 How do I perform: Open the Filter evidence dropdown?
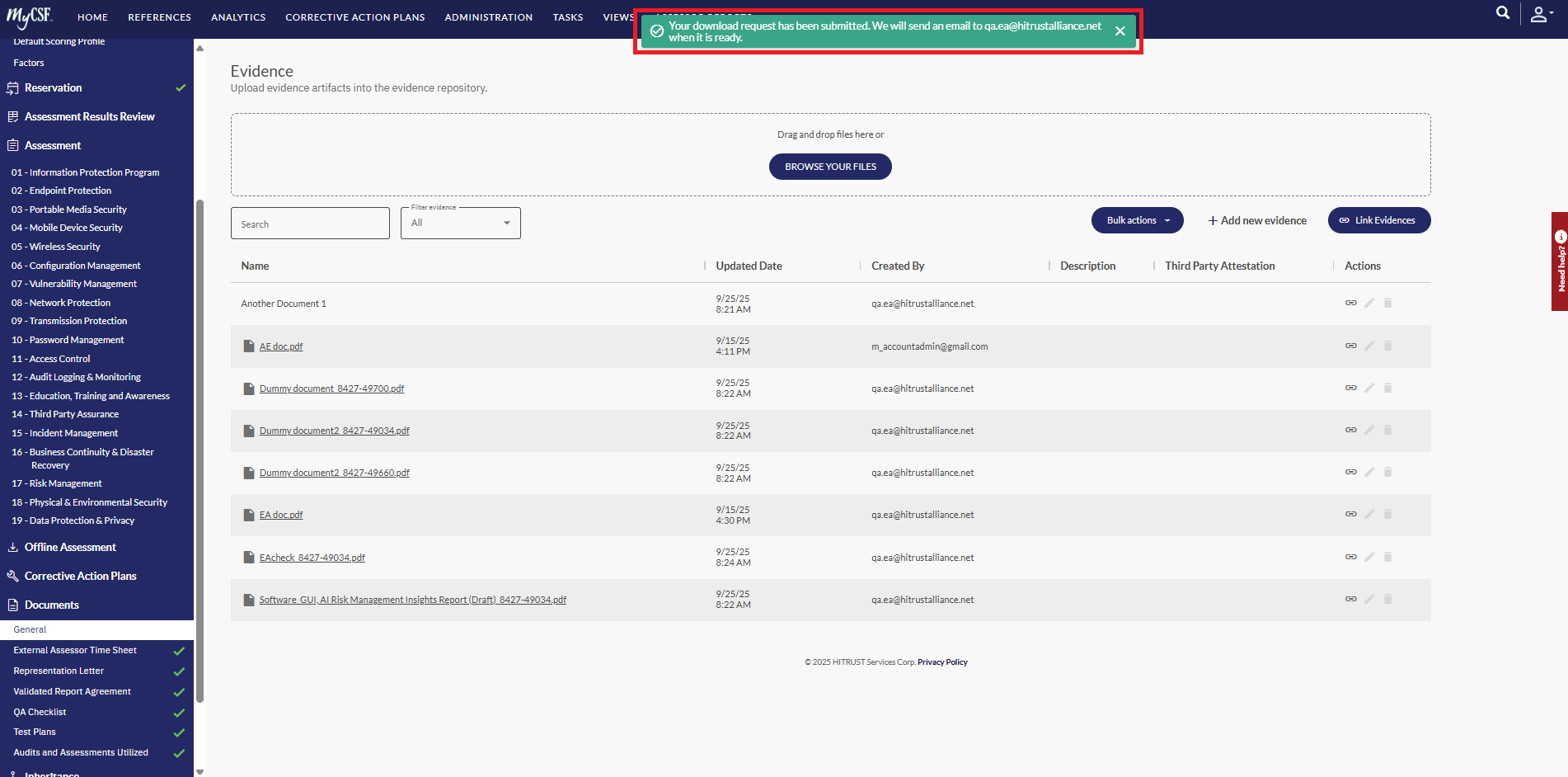460,224
